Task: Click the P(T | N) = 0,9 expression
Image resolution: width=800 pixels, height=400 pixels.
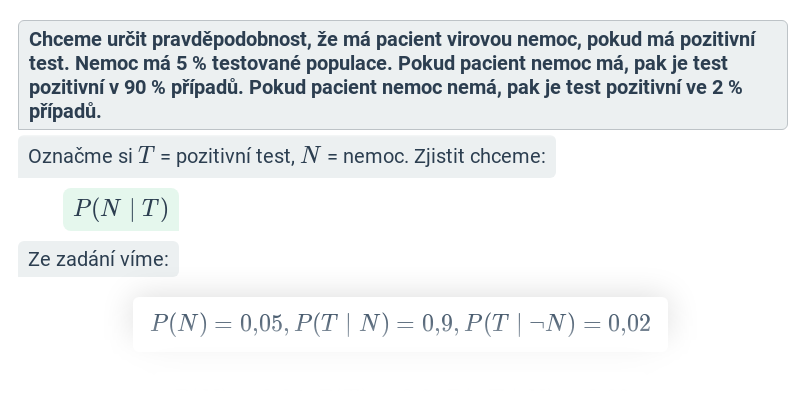Action: click(x=377, y=324)
